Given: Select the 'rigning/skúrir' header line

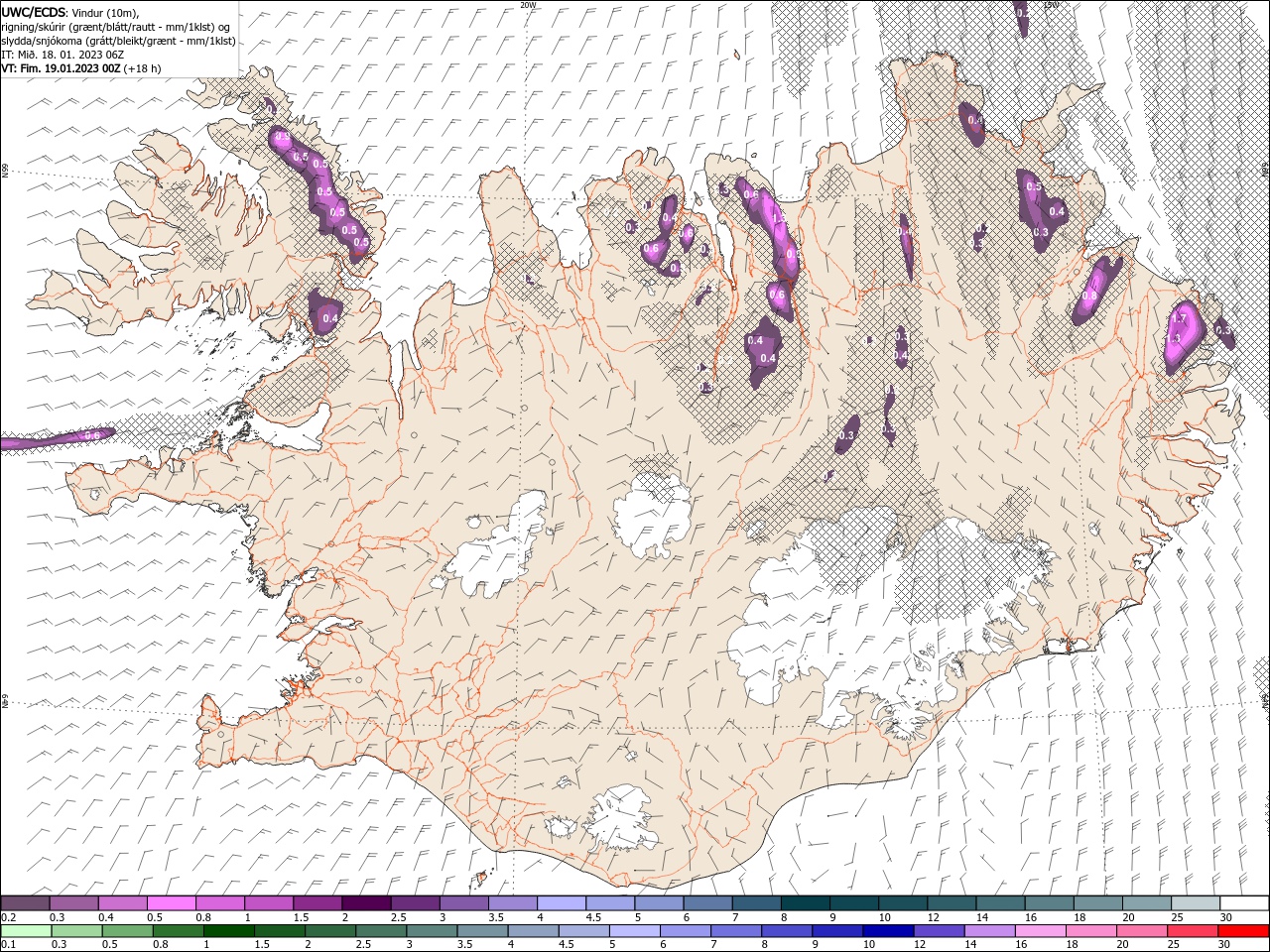Looking at the screenshot, I should tap(117, 27).
